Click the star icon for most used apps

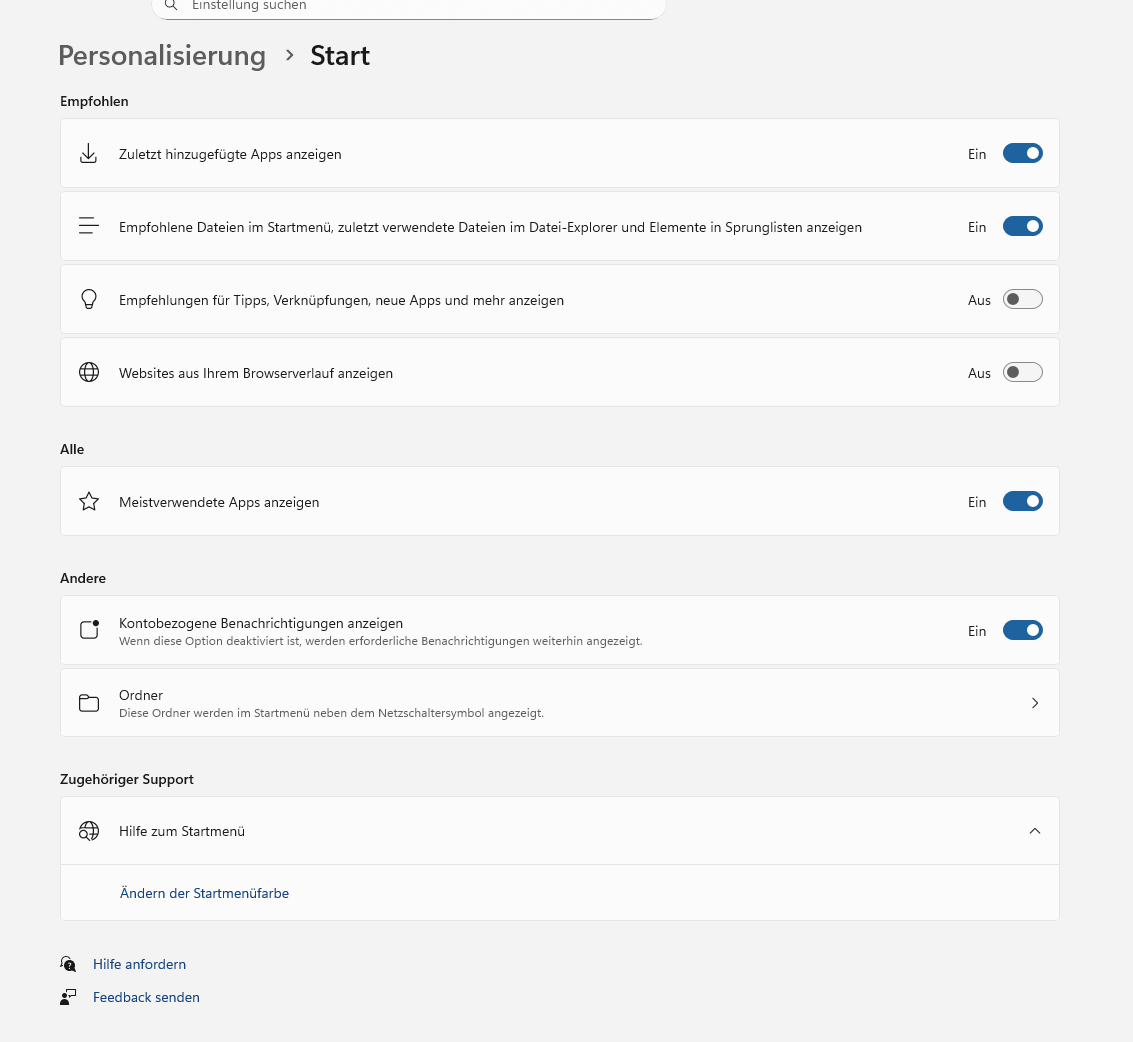click(89, 502)
